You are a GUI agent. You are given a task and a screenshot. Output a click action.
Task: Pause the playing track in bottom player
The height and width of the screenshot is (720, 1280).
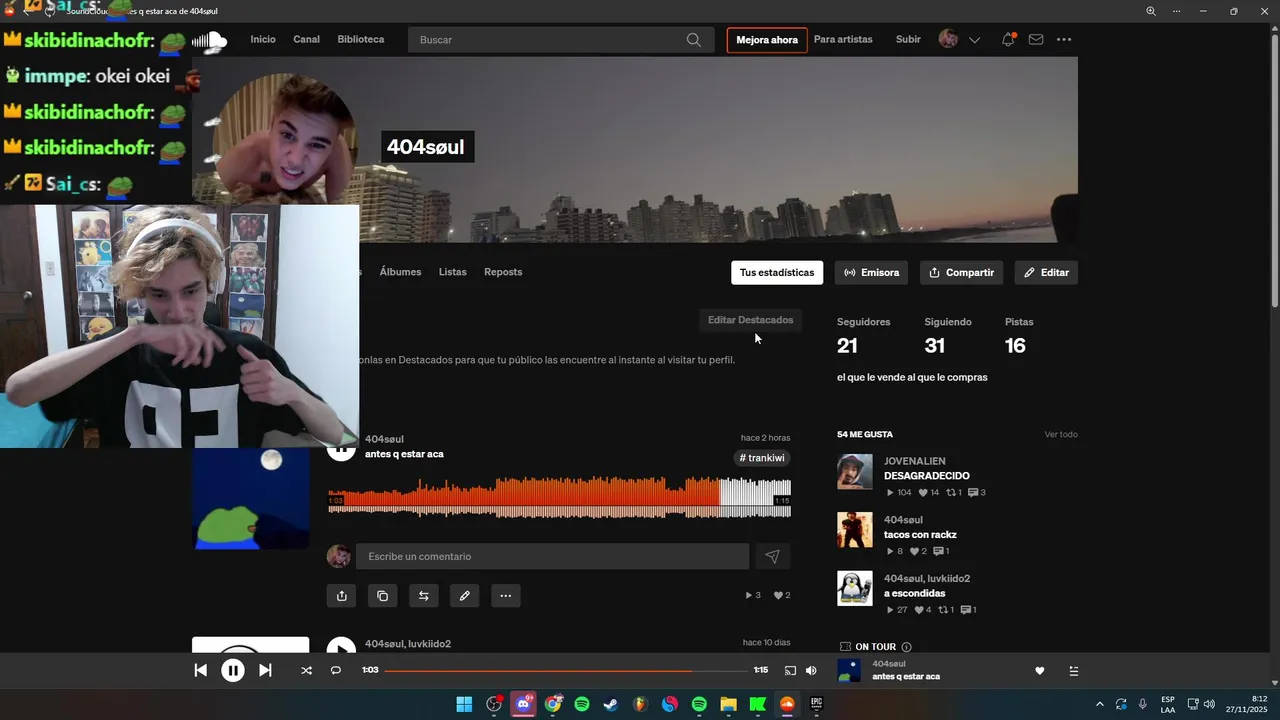coord(233,671)
